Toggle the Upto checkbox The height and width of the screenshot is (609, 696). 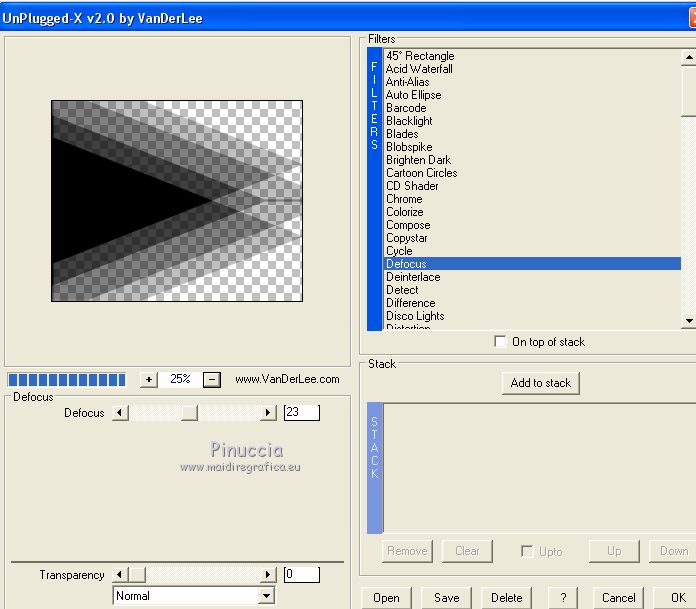[x=527, y=551]
